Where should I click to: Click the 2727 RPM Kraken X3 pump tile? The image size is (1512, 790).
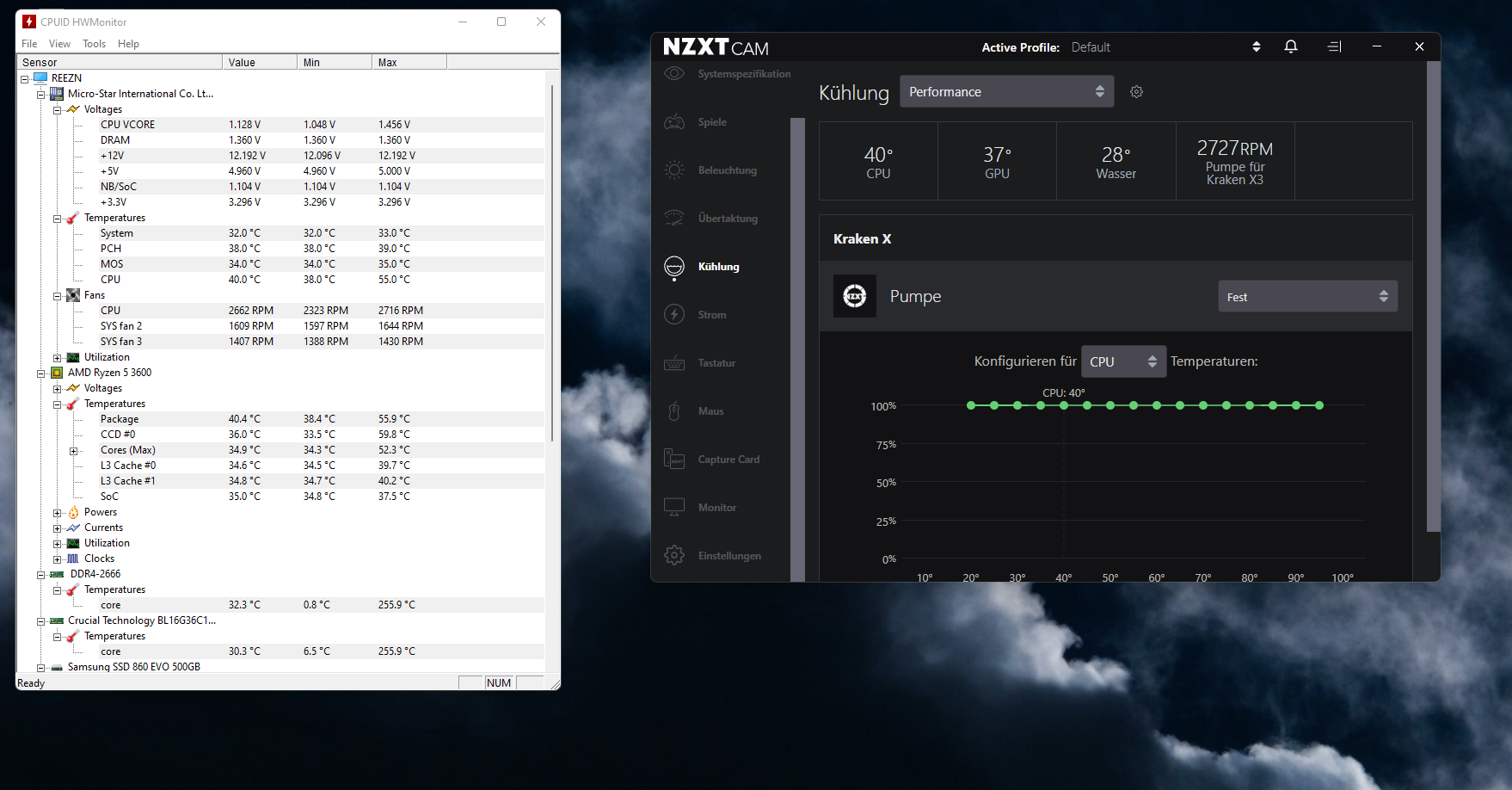(x=1235, y=161)
